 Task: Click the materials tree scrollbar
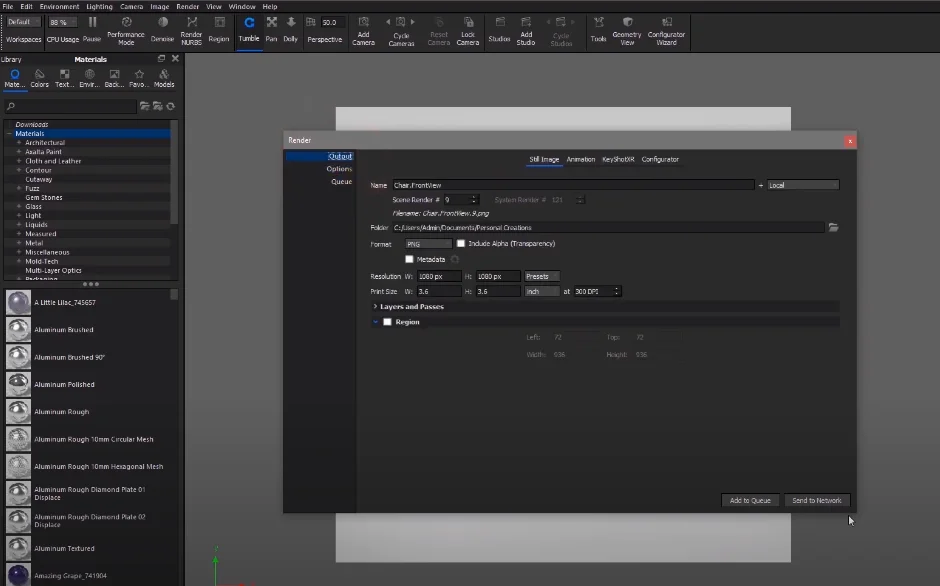point(174,172)
